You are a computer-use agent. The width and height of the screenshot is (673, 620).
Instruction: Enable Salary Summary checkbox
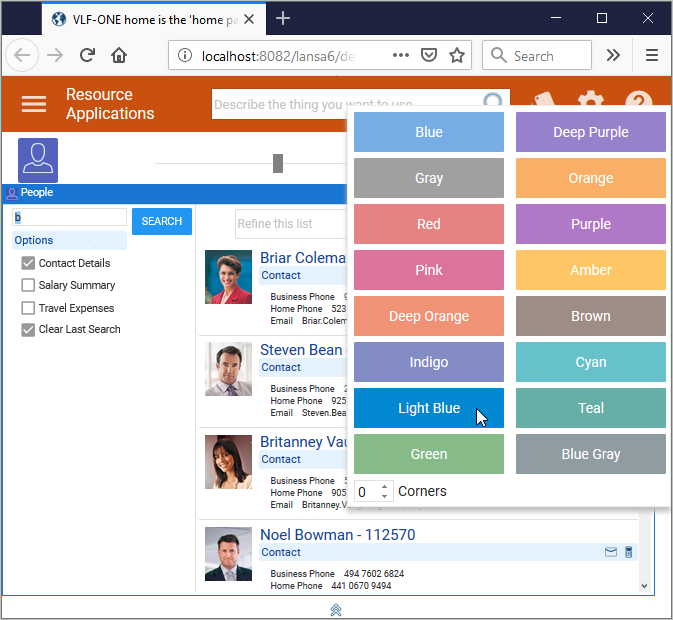pos(28,285)
